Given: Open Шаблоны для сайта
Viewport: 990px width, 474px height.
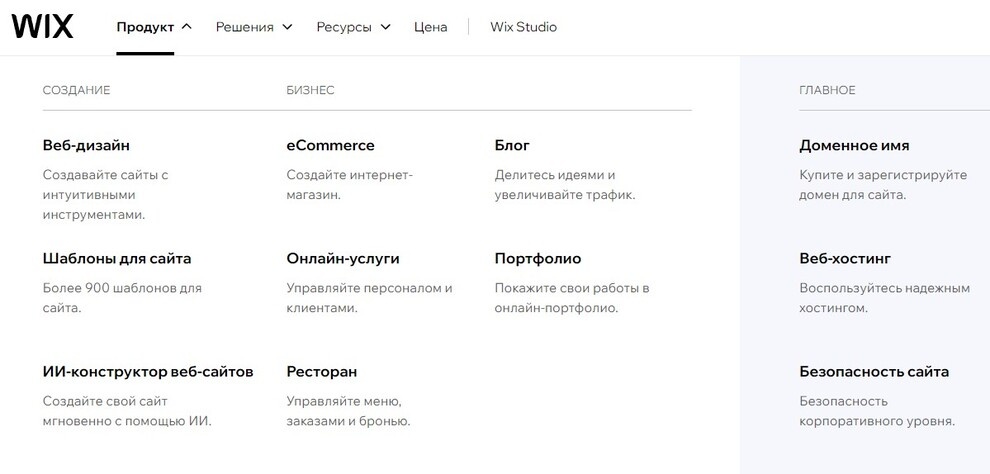Looking at the screenshot, I should 117,258.
